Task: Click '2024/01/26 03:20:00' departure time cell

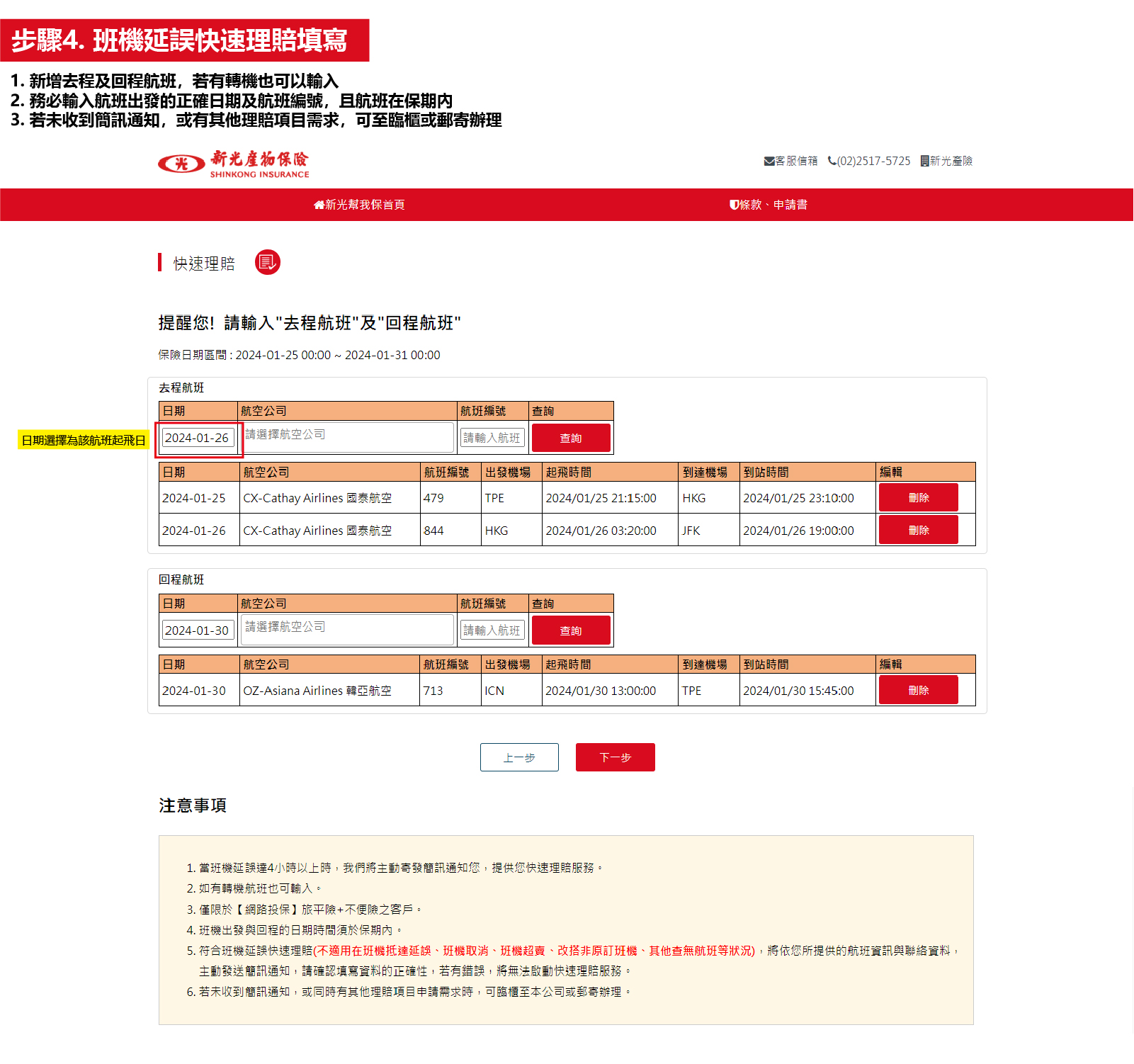Action: (x=611, y=531)
